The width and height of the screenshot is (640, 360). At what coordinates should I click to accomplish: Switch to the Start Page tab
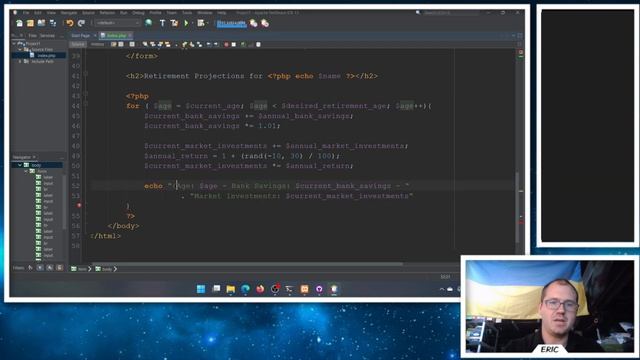[x=81, y=36]
